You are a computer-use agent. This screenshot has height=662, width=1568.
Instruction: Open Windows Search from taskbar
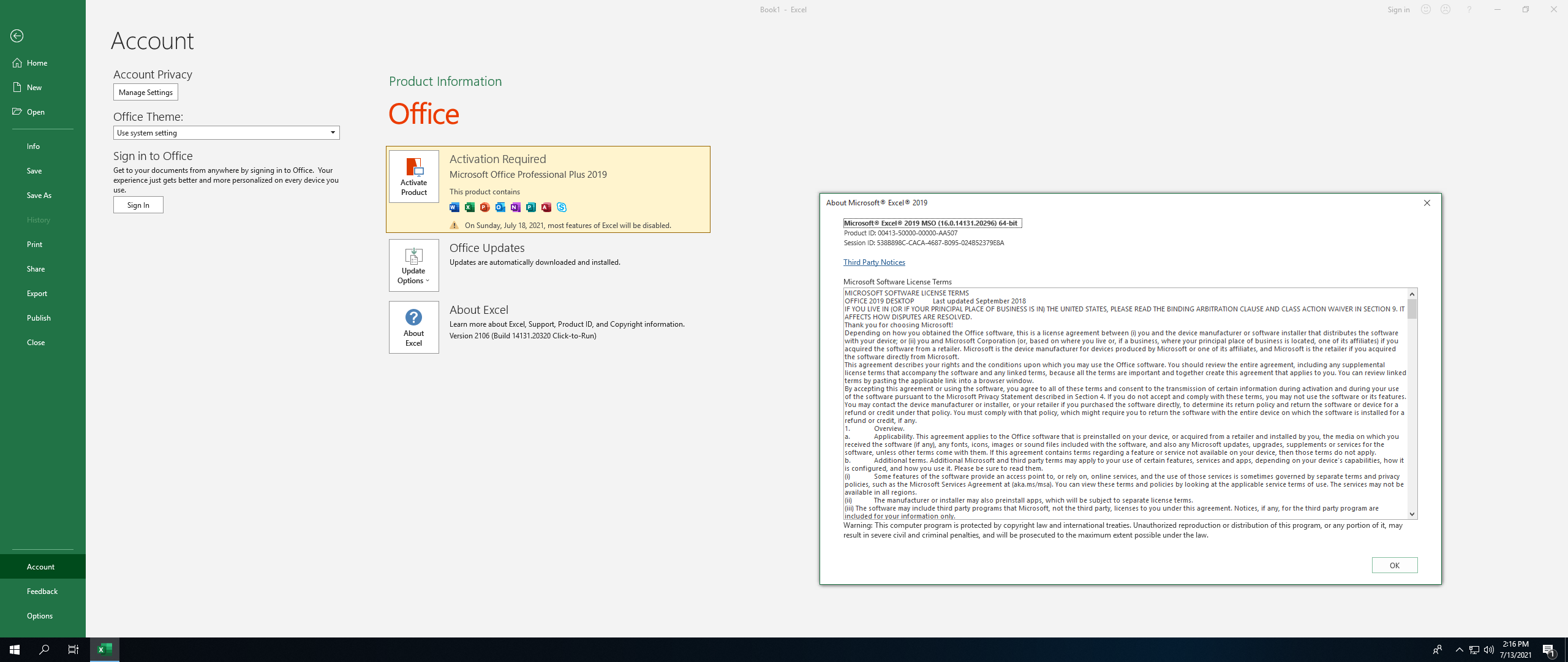pos(44,650)
